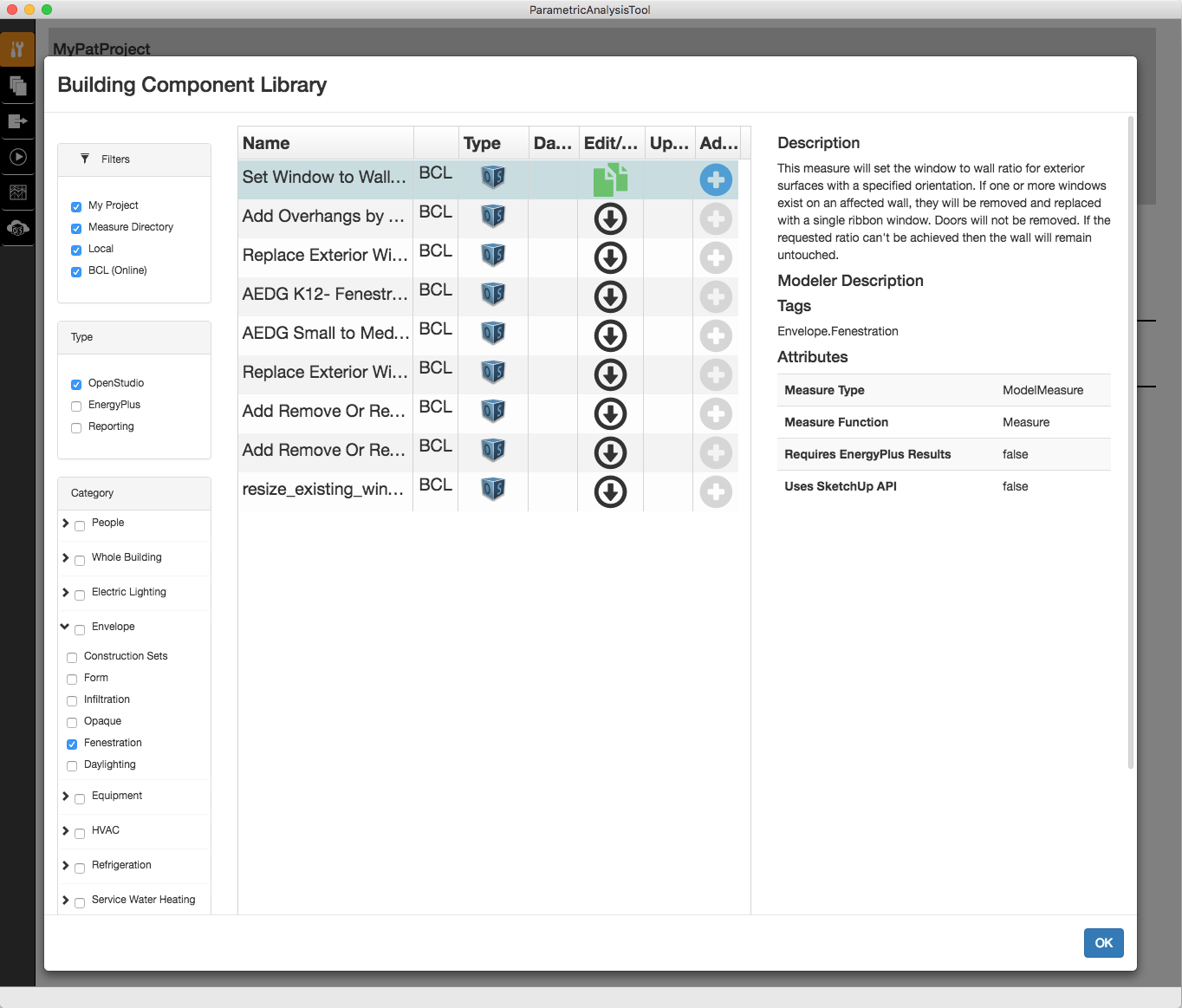Uncheck the BCL (Online) filter
Image resolution: width=1182 pixels, height=1008 pixels.
point(76,271)
